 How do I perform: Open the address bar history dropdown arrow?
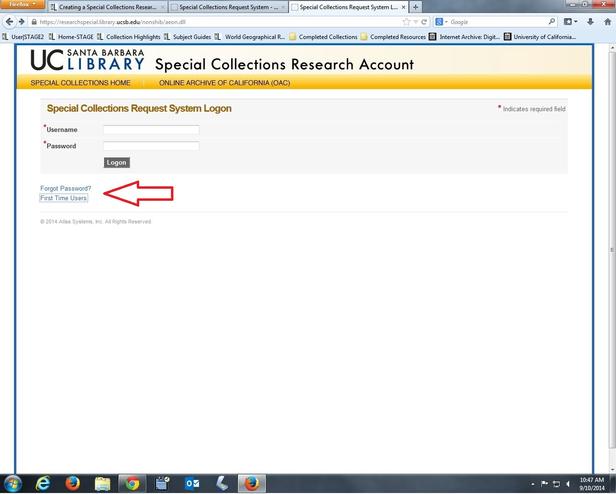click(x=414, y=21)
